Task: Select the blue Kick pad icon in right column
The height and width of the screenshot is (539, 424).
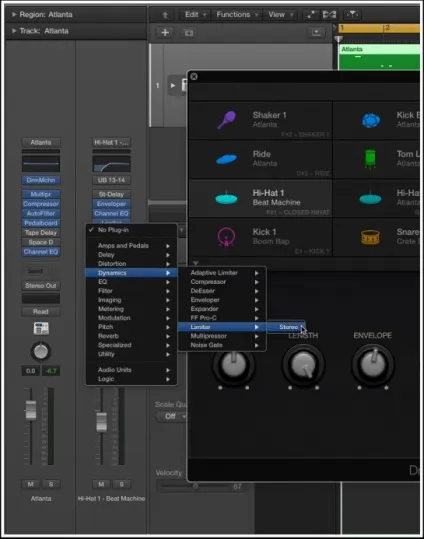Action: (x=371, y=121)
